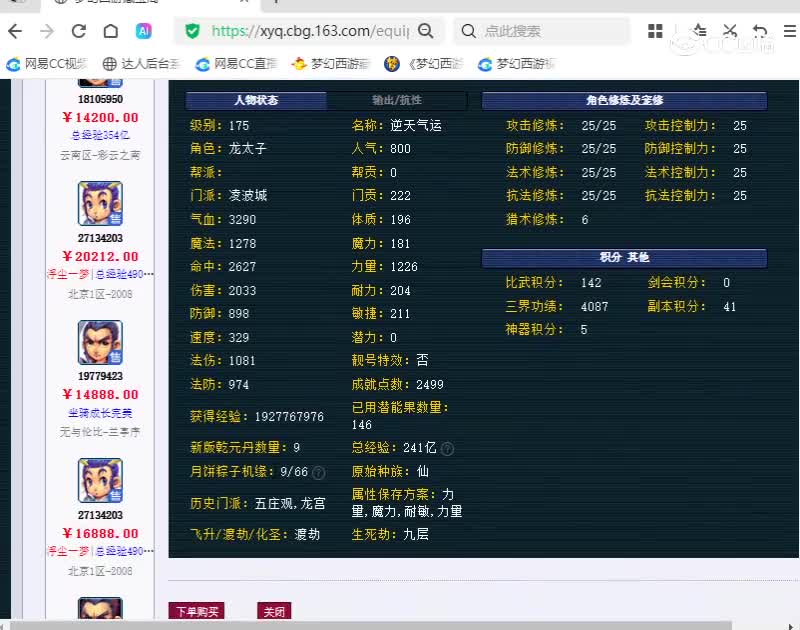Image resolution: width=800 pixels, height=630 pixels.
Task: Click the 门派: 凌波城 value
Action: click(x=248, y=195)
